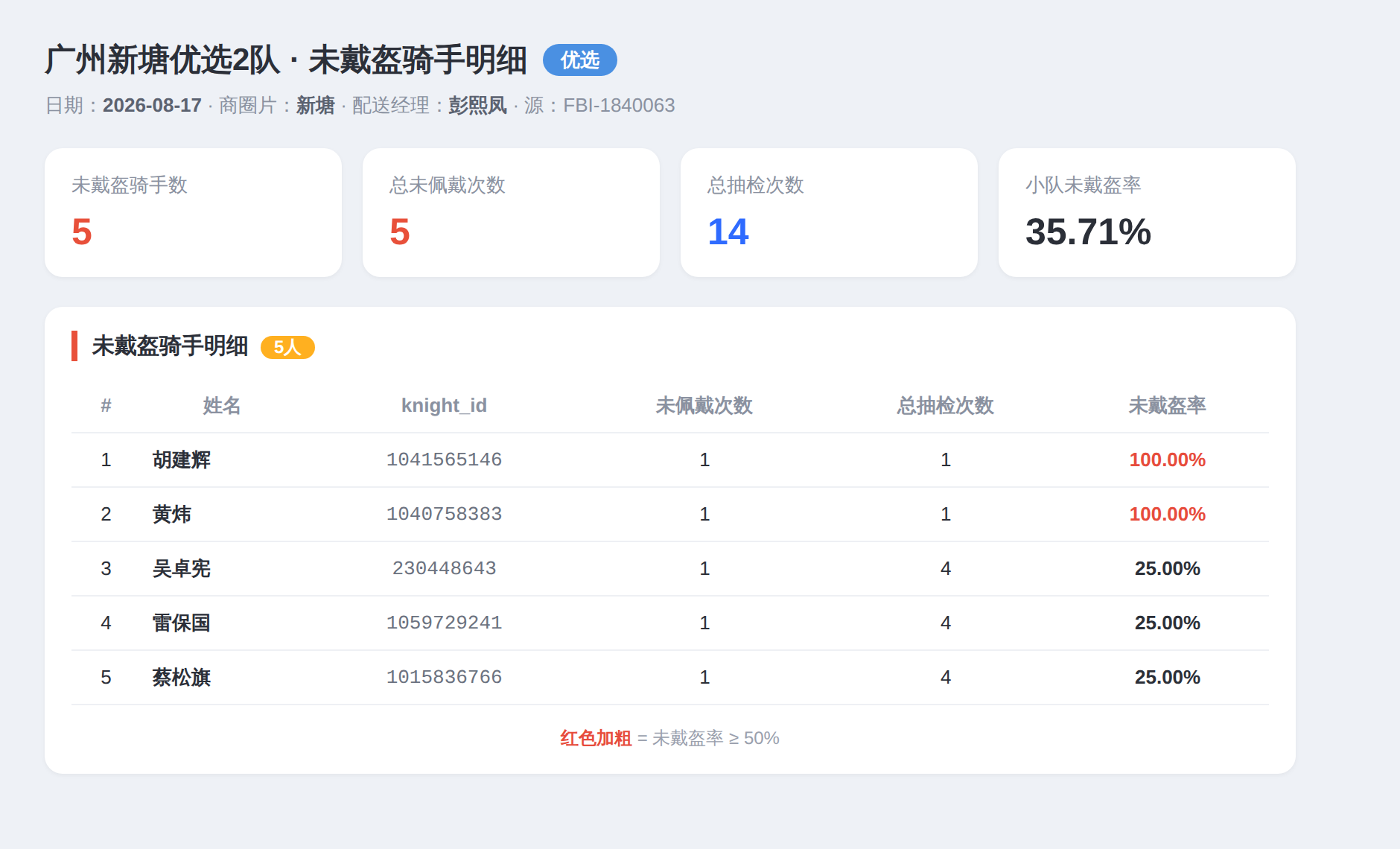Click the 小队未戴盔率 value 35.71%
Screen dimensions: 1400x849
click(1088, 232)
